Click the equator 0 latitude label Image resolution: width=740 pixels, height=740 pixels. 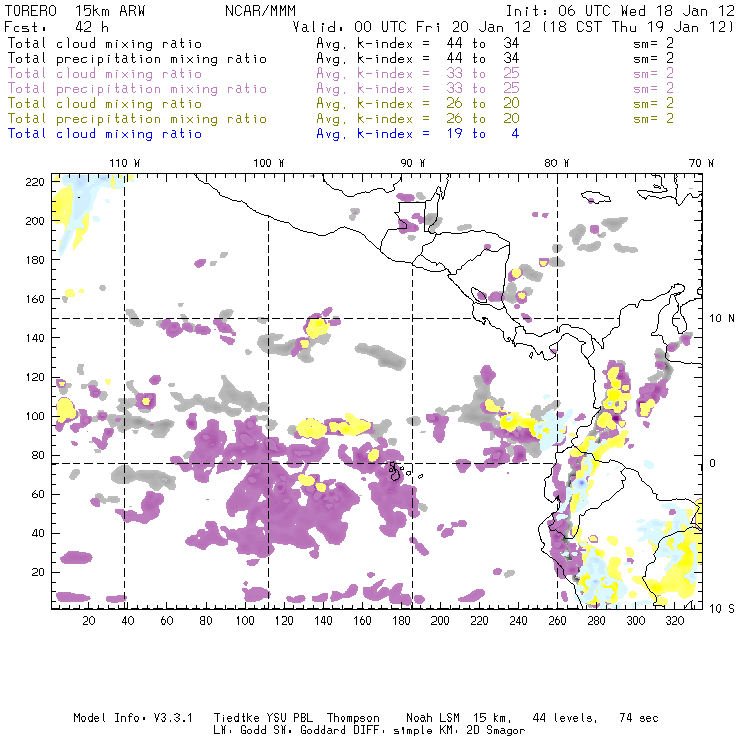[713, 464]
